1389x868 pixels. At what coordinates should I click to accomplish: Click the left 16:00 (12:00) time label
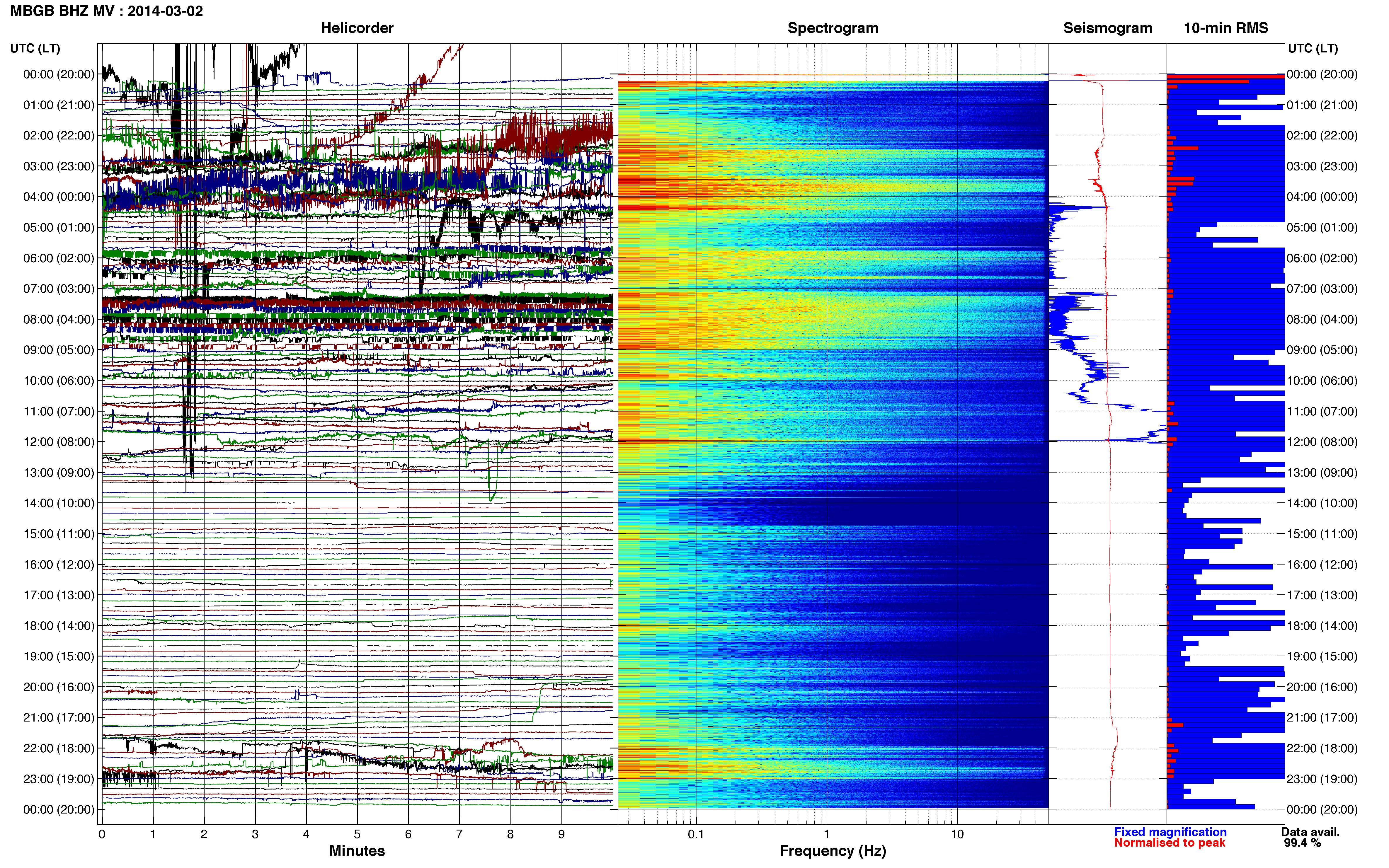[59, 564]
